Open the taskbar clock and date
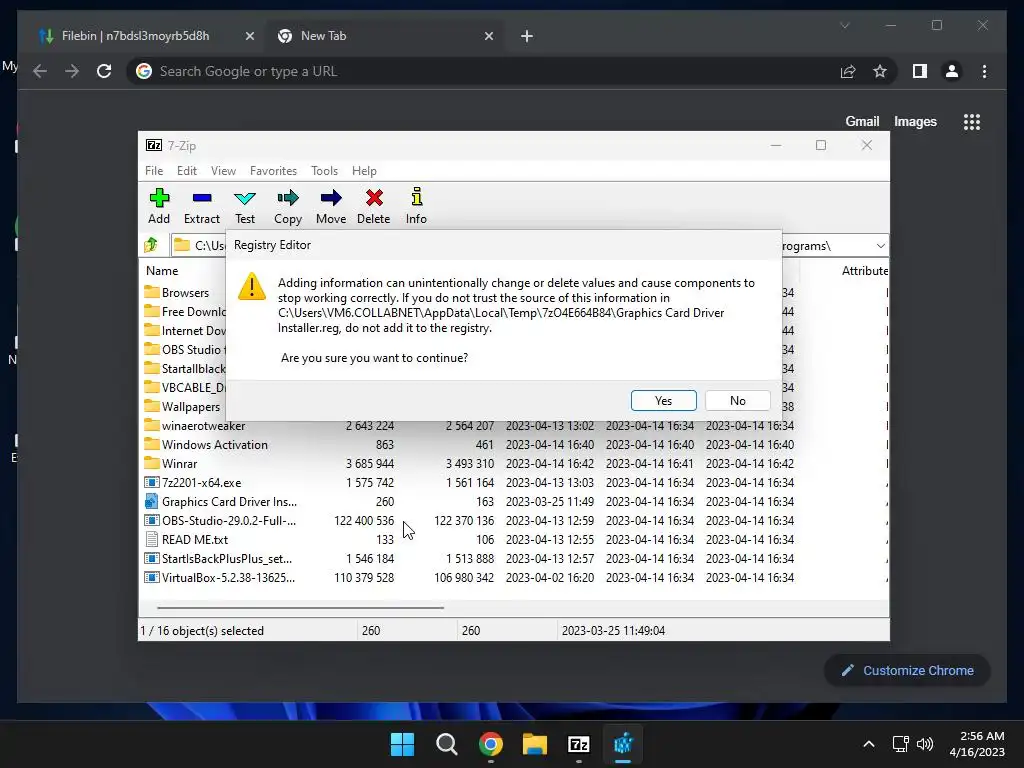Screen dimensions: 1024x768 [x=976, y=744]
